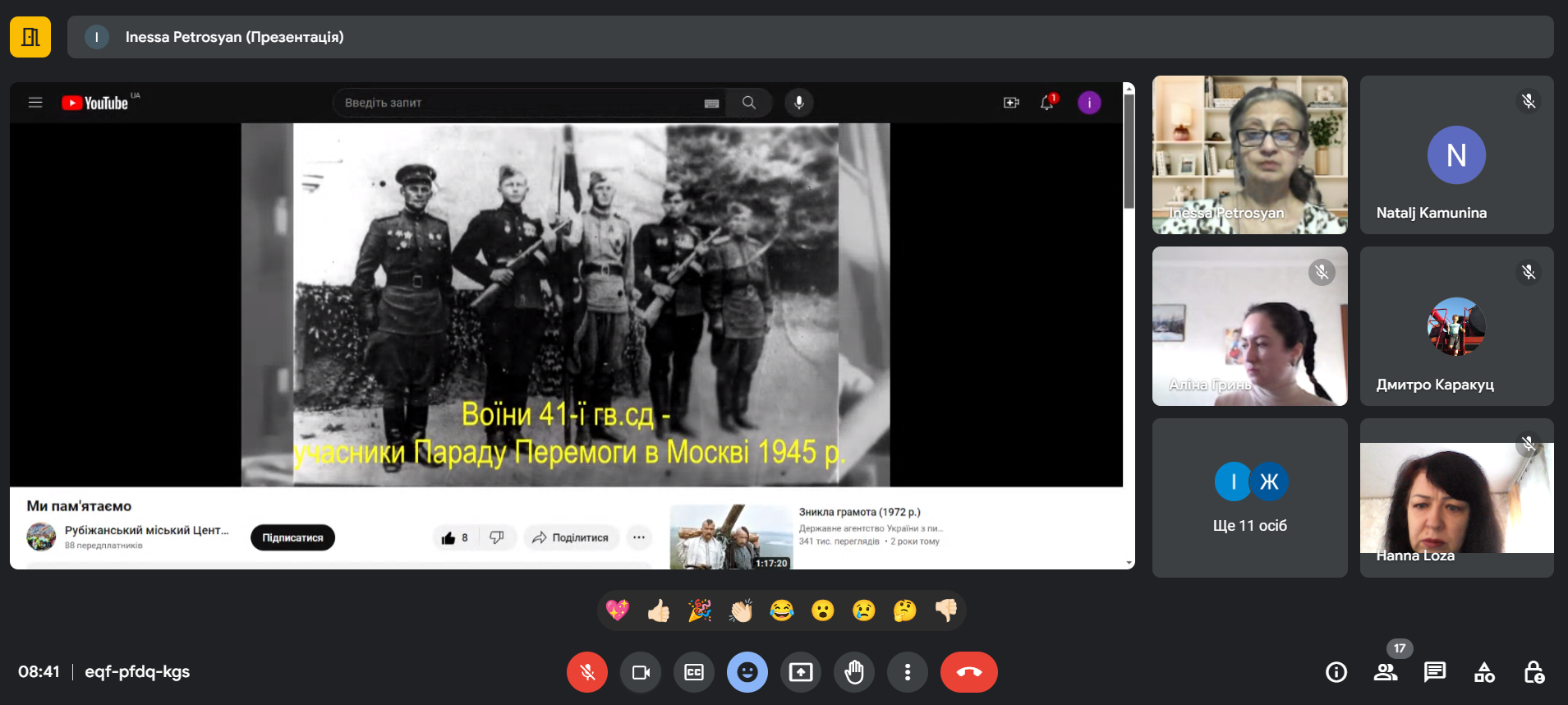Unmute the microphone in call controls
This screenshot has width=1568, height=705.
587,672
